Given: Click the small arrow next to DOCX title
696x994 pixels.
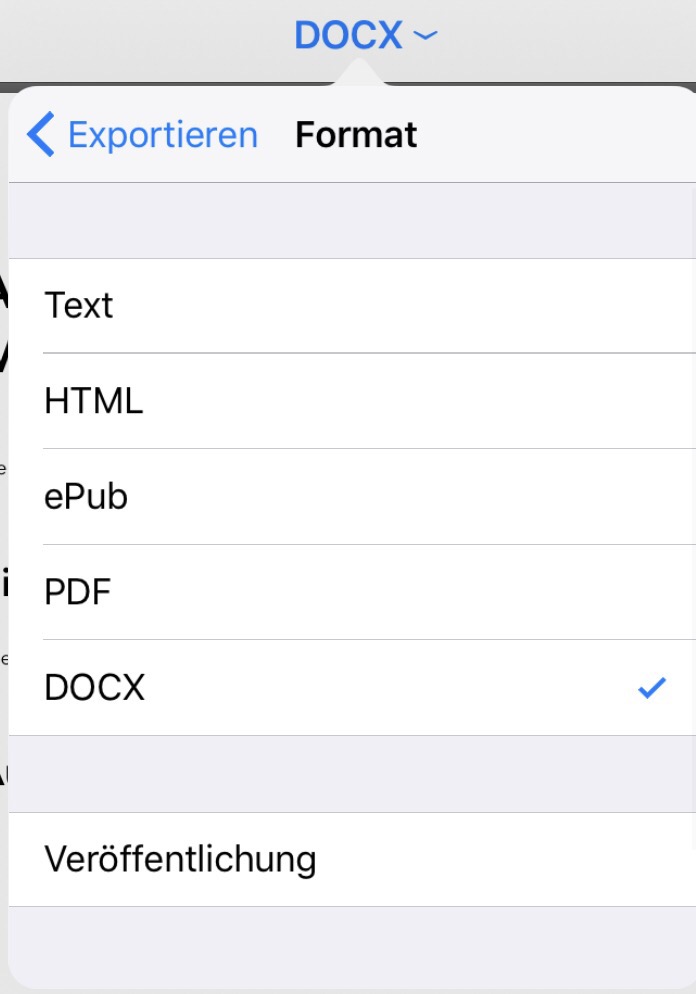Looking at the screenshot, I should (x=425, y=37).
